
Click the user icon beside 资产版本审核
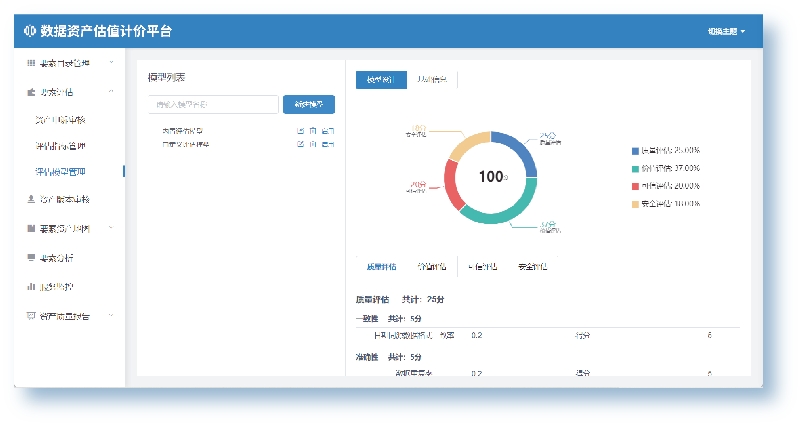pos(31,200)
